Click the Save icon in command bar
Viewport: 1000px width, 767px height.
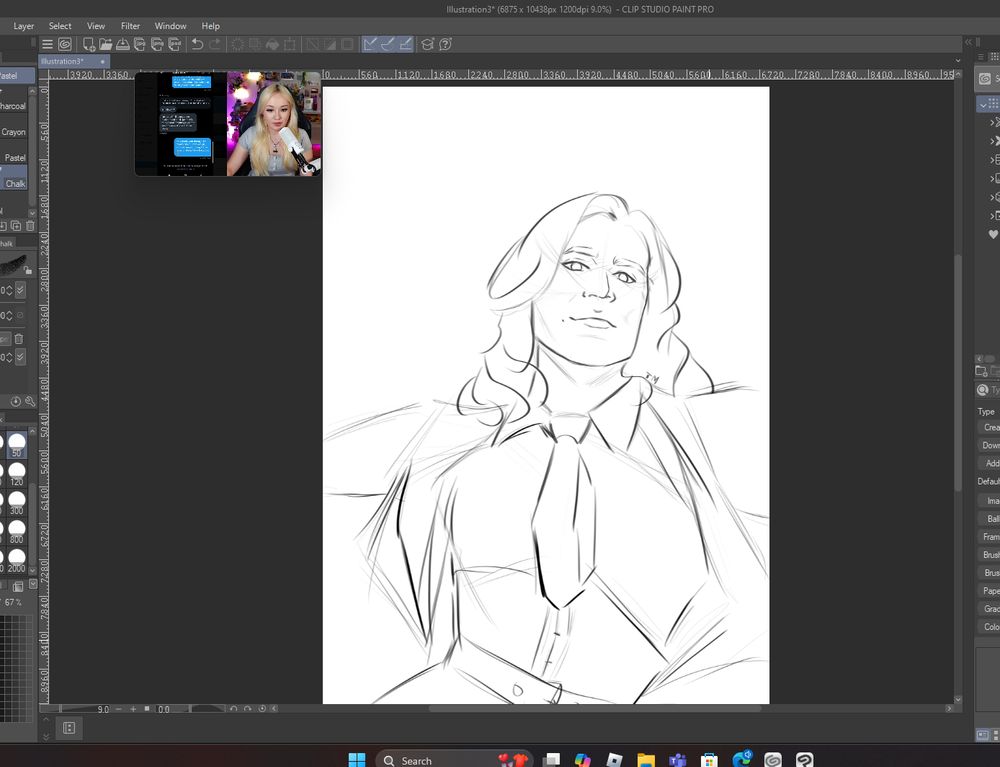coord(122,44)
